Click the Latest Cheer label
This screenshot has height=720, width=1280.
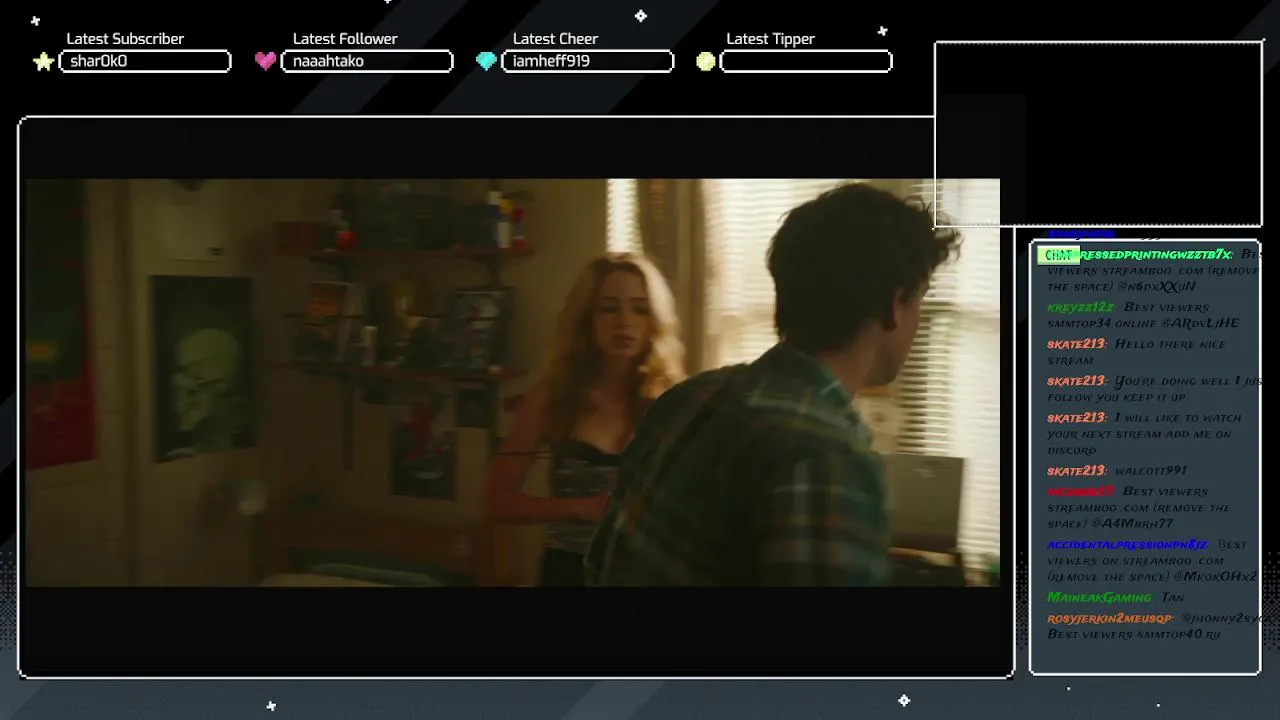click(x=555, y=39)
